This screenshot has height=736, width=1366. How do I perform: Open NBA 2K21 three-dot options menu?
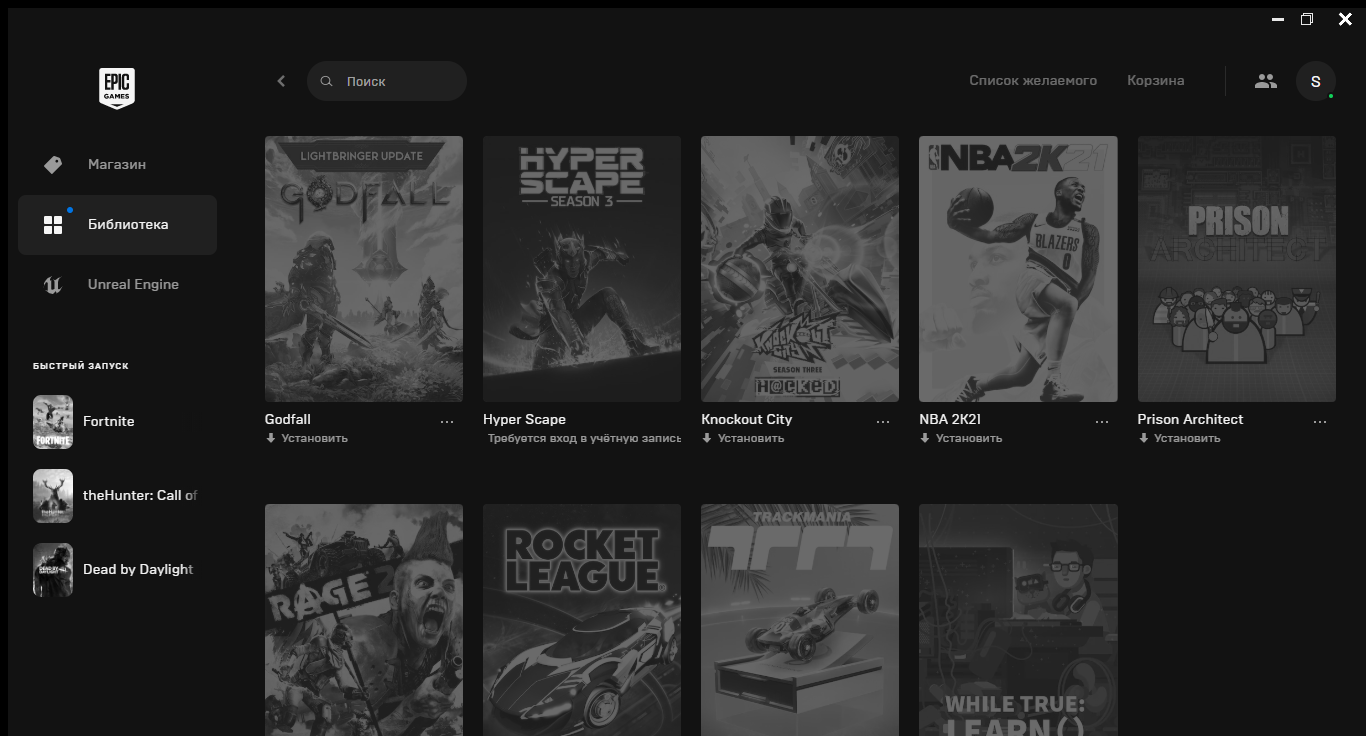coord(1102,422)
